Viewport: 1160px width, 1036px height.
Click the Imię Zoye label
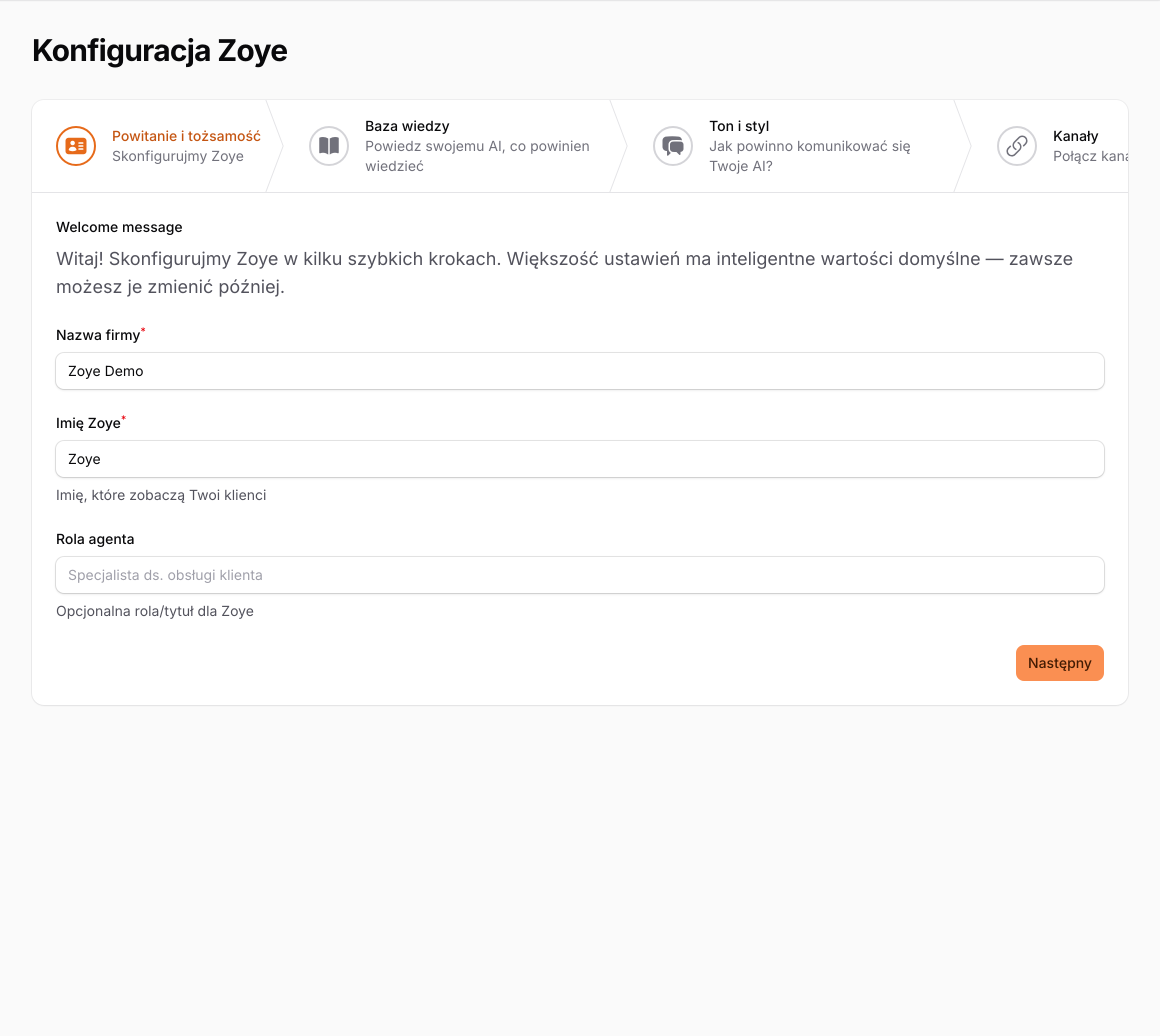pyautogui.click(x=89, y=423)
